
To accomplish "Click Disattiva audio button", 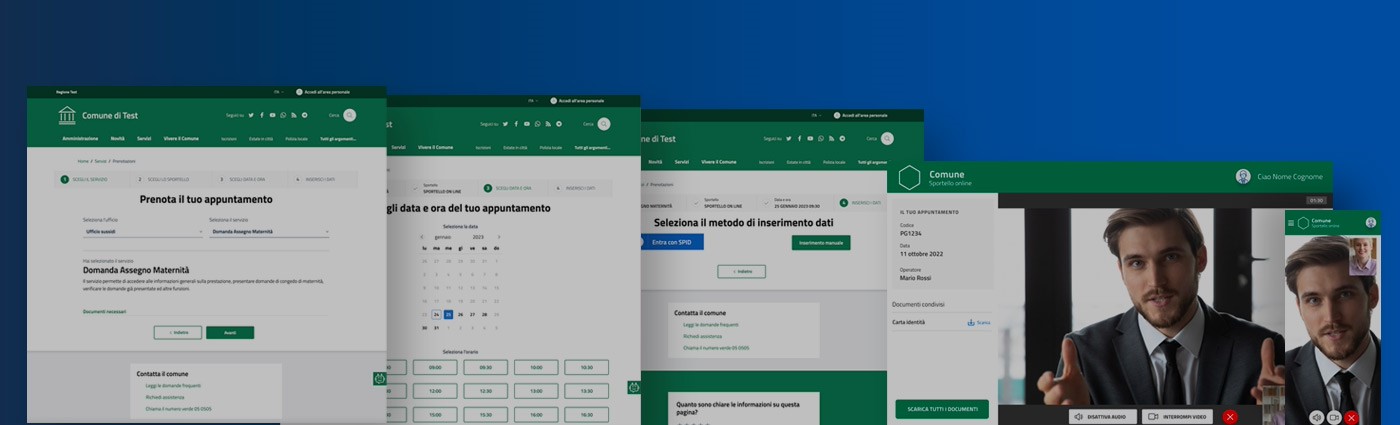I will [1103, 416].
